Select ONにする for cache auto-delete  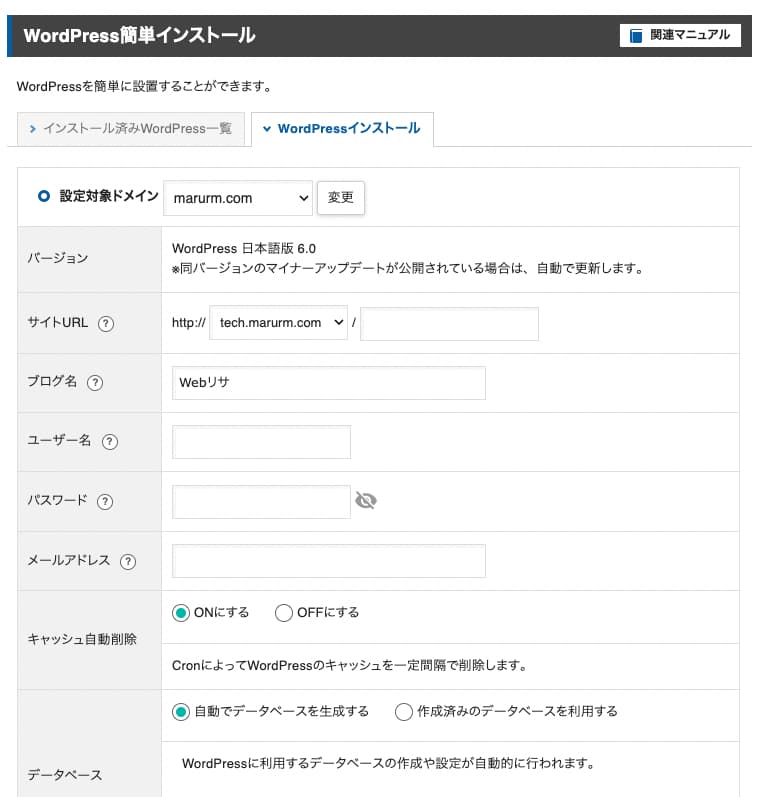(181, 613)
